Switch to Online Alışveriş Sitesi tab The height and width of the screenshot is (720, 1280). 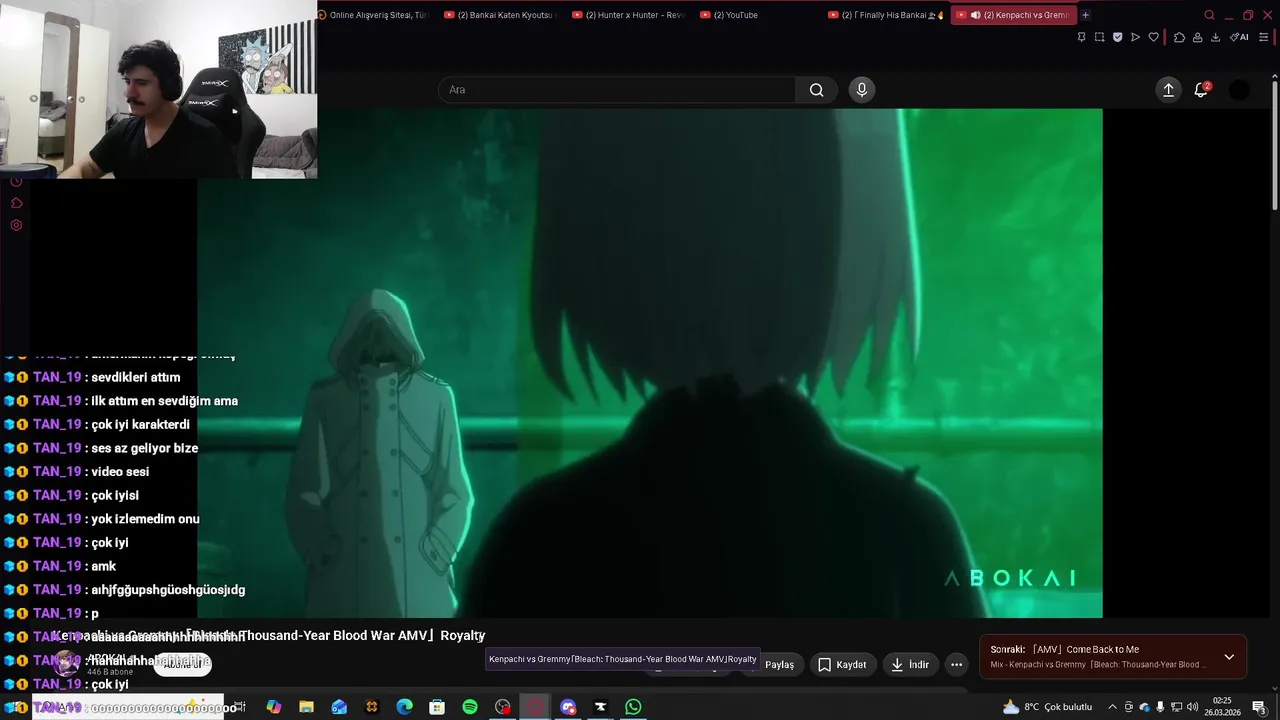pyautogui.click(x=372, y=15)
